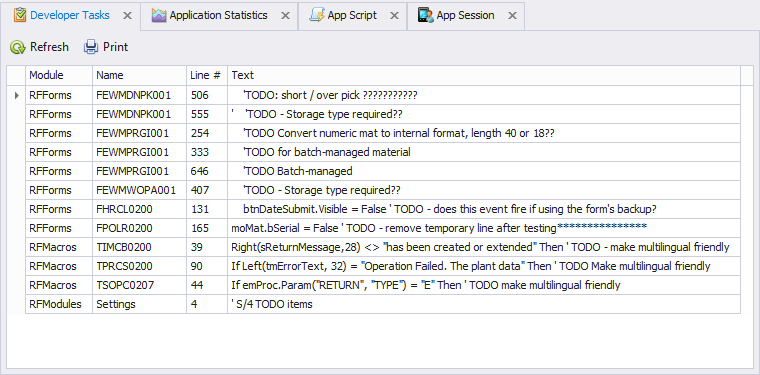Click the Text column header
The image size is (760, 375).
(484, 76)
